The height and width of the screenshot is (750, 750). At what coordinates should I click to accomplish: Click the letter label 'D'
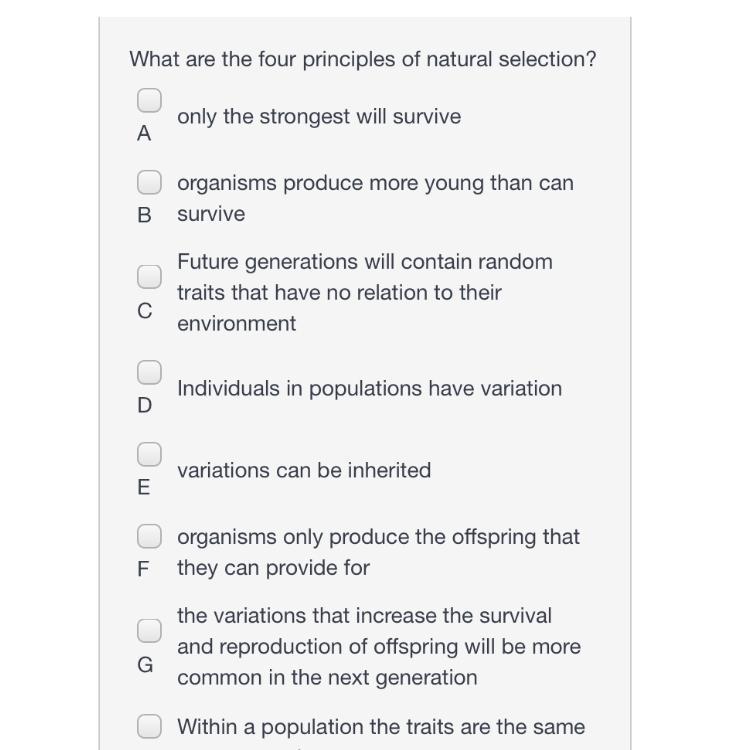pyautogui.click(x=144, y=405)
